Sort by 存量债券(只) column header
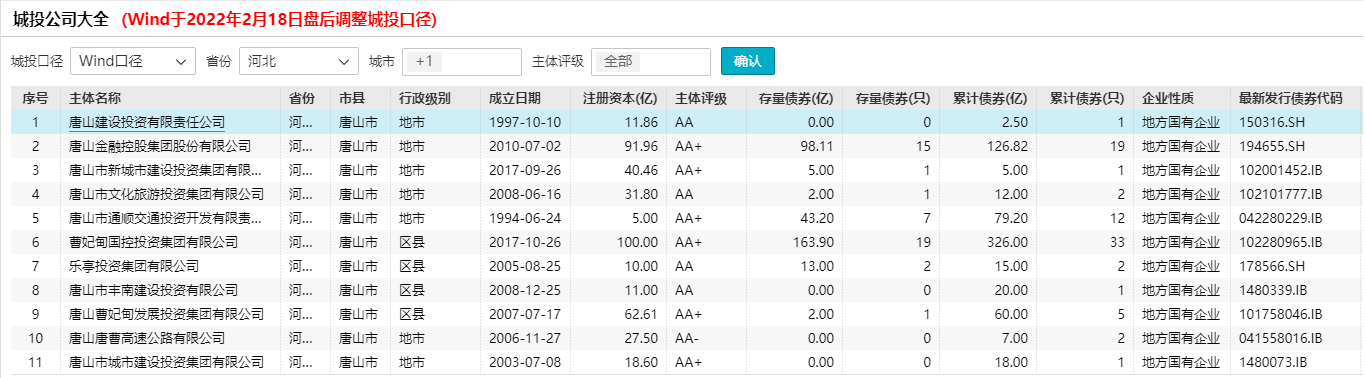 coord(893,98)
